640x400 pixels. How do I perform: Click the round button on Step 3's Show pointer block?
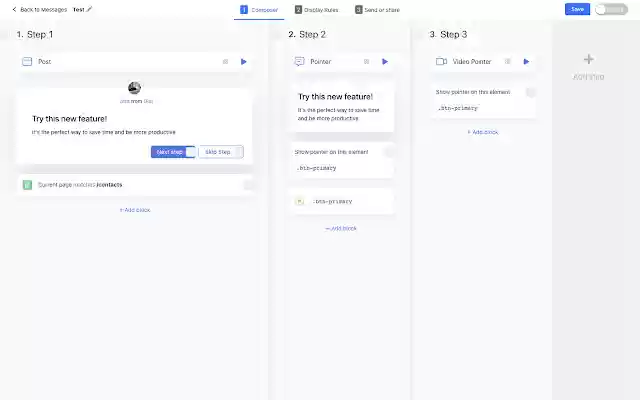[530, 93]
